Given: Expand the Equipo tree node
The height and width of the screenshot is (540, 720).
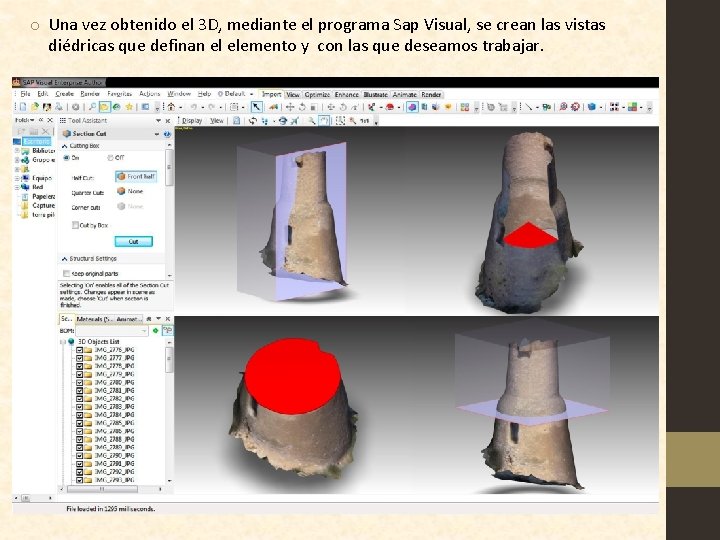Looking at the screenshot, I should 17,178.
